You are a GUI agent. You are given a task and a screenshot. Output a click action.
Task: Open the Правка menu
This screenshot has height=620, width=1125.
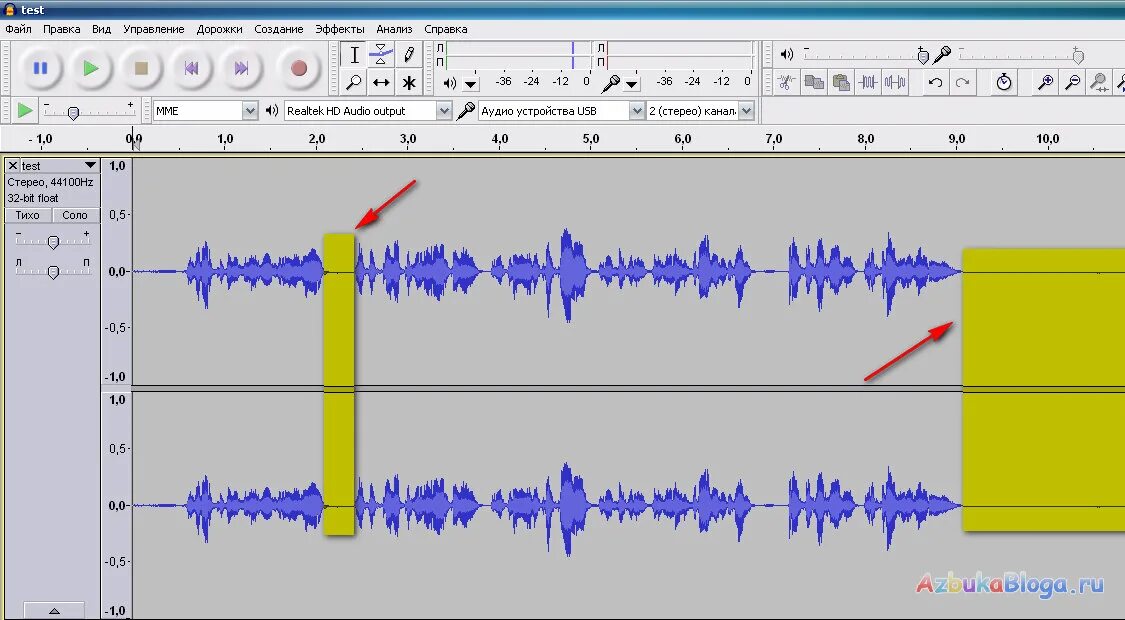coord(62,29)
